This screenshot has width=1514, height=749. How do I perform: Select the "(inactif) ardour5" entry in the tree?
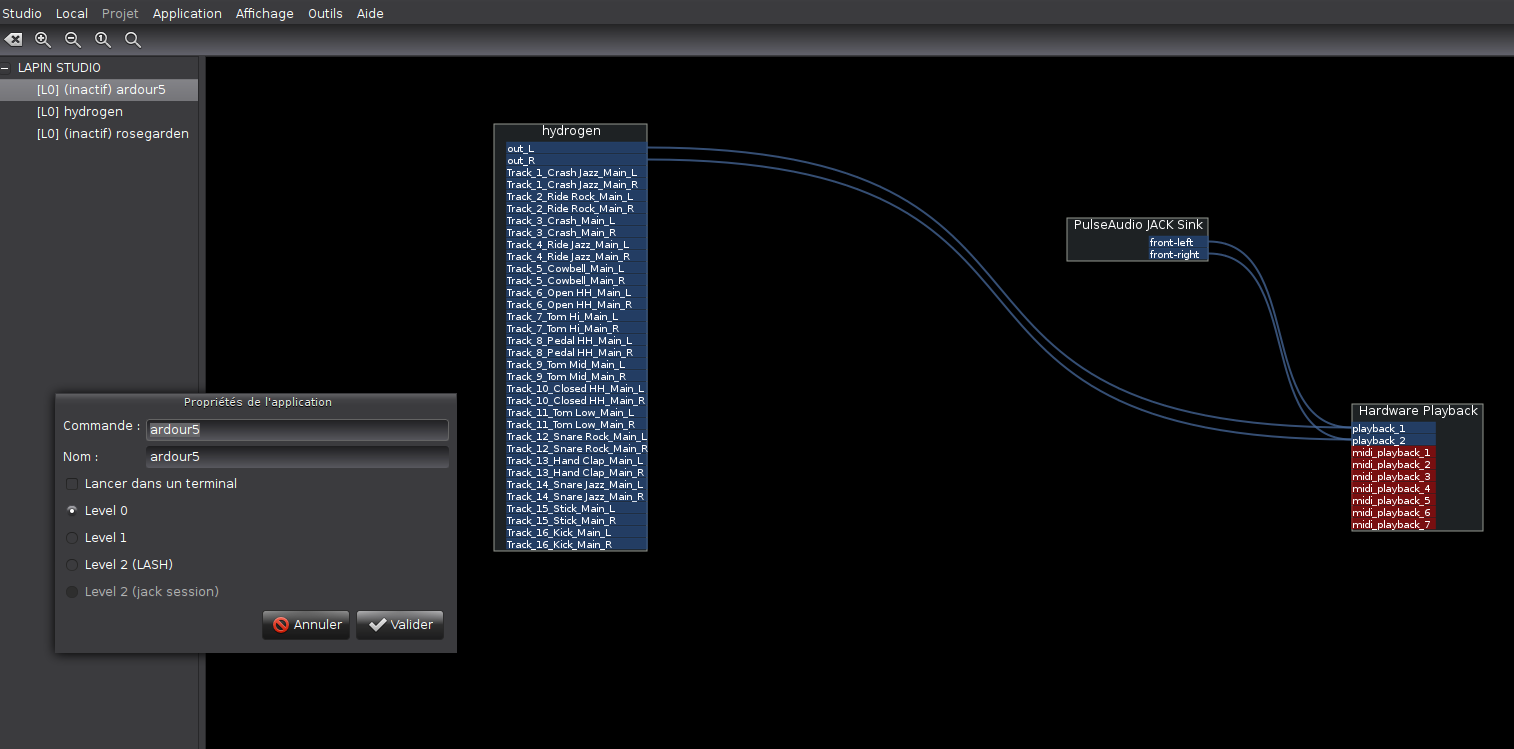click(x=101, y=90)
